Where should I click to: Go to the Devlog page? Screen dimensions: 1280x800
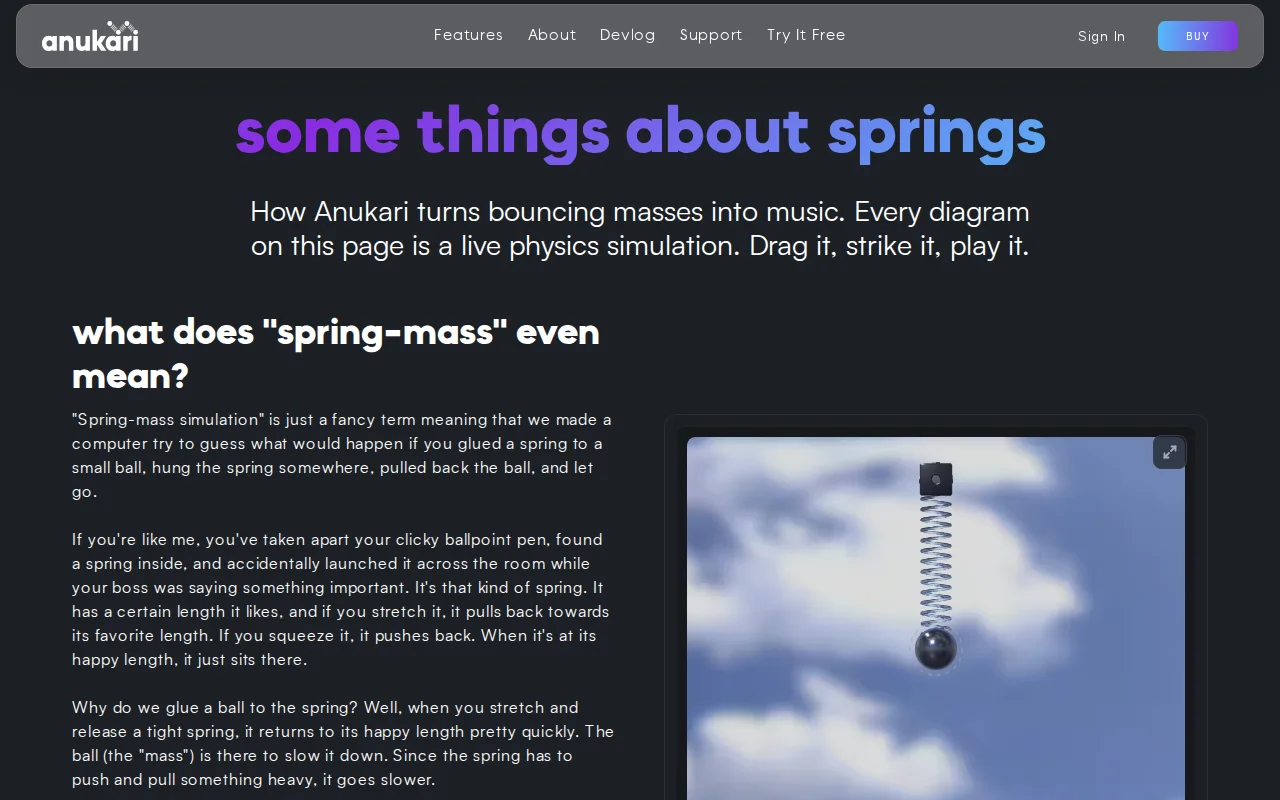627,35
